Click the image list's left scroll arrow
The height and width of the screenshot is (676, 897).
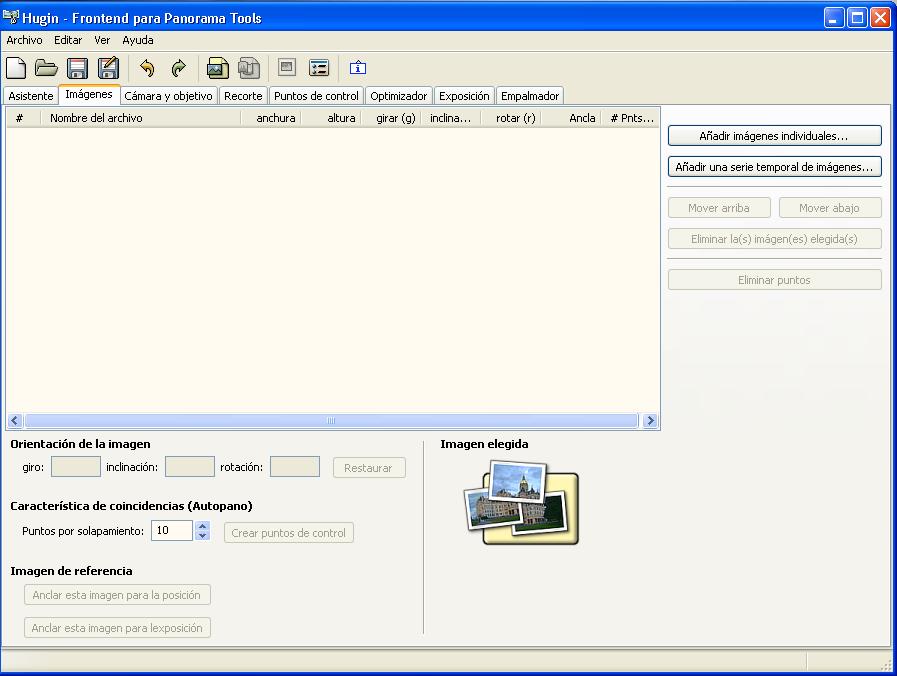click(15, 421)
